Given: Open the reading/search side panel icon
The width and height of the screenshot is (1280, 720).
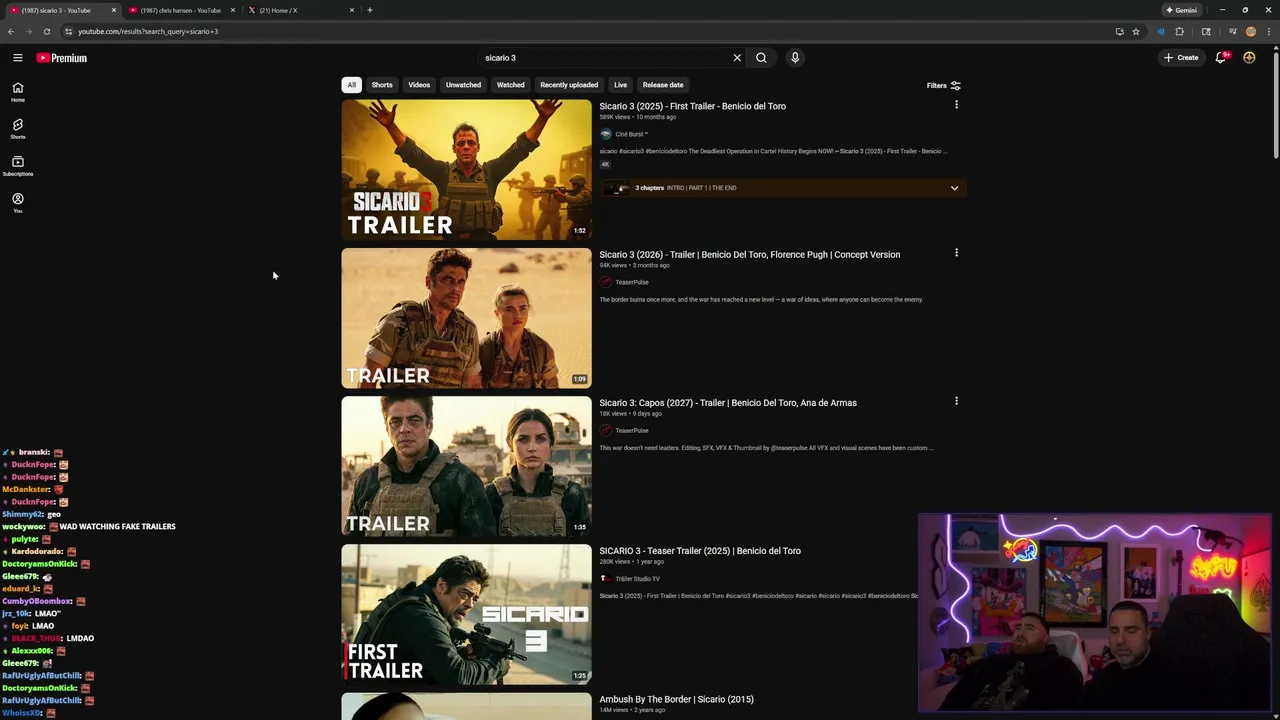Looking at the screenshot, I should (x=1206, y=31).
